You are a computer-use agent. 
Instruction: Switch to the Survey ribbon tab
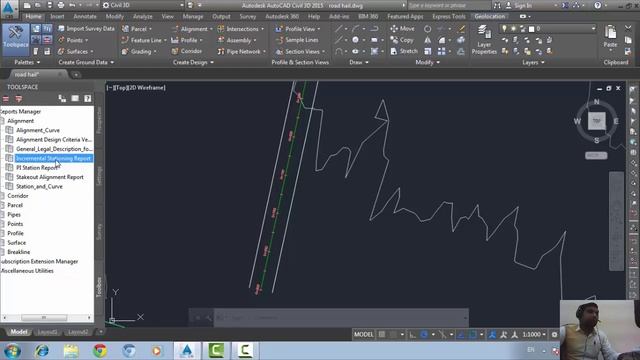248,16
